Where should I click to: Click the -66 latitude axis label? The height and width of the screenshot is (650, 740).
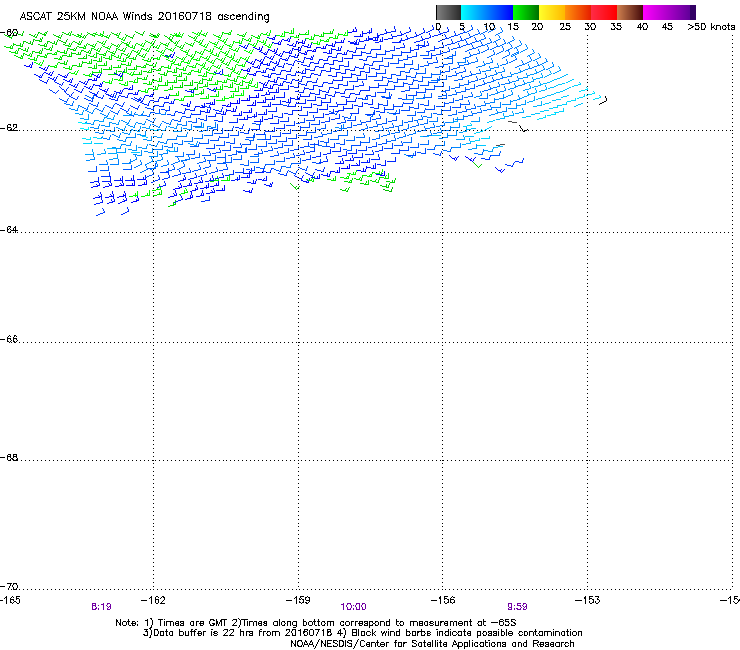point(9,340)
